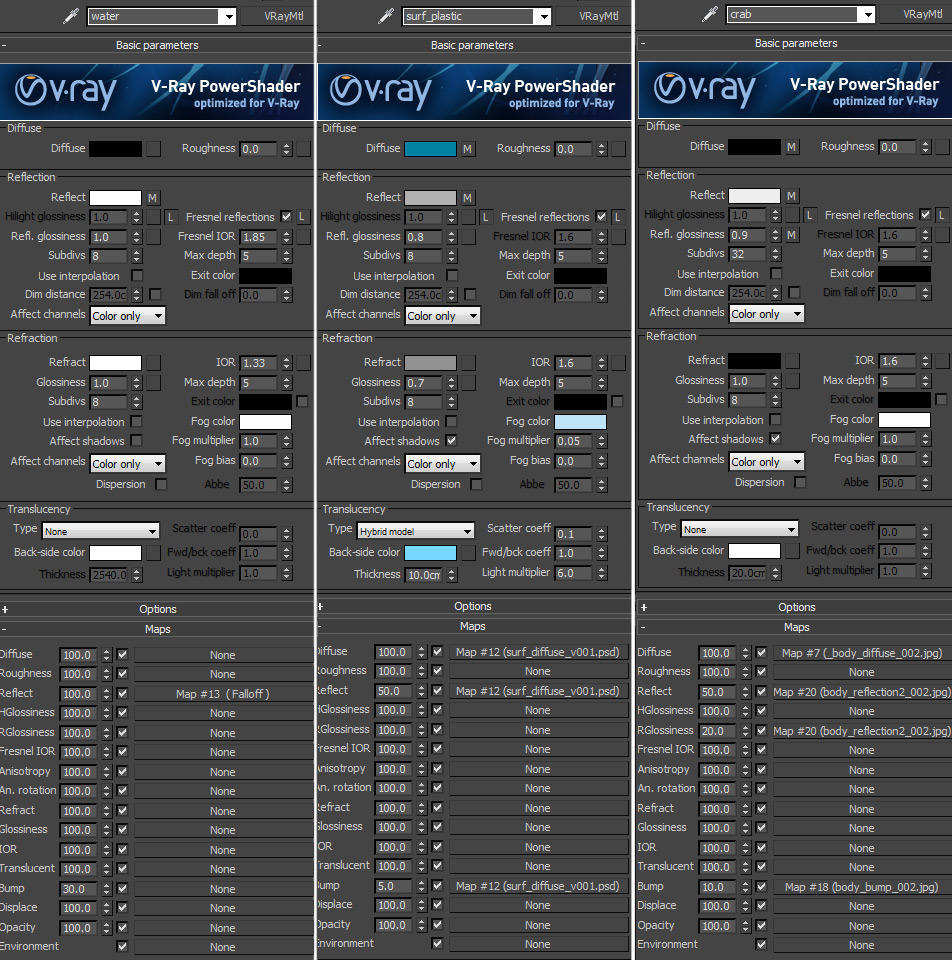Toggle surf_plastic Hilight glossiness lock L button

pyautogui.click(x=486, y=217)
